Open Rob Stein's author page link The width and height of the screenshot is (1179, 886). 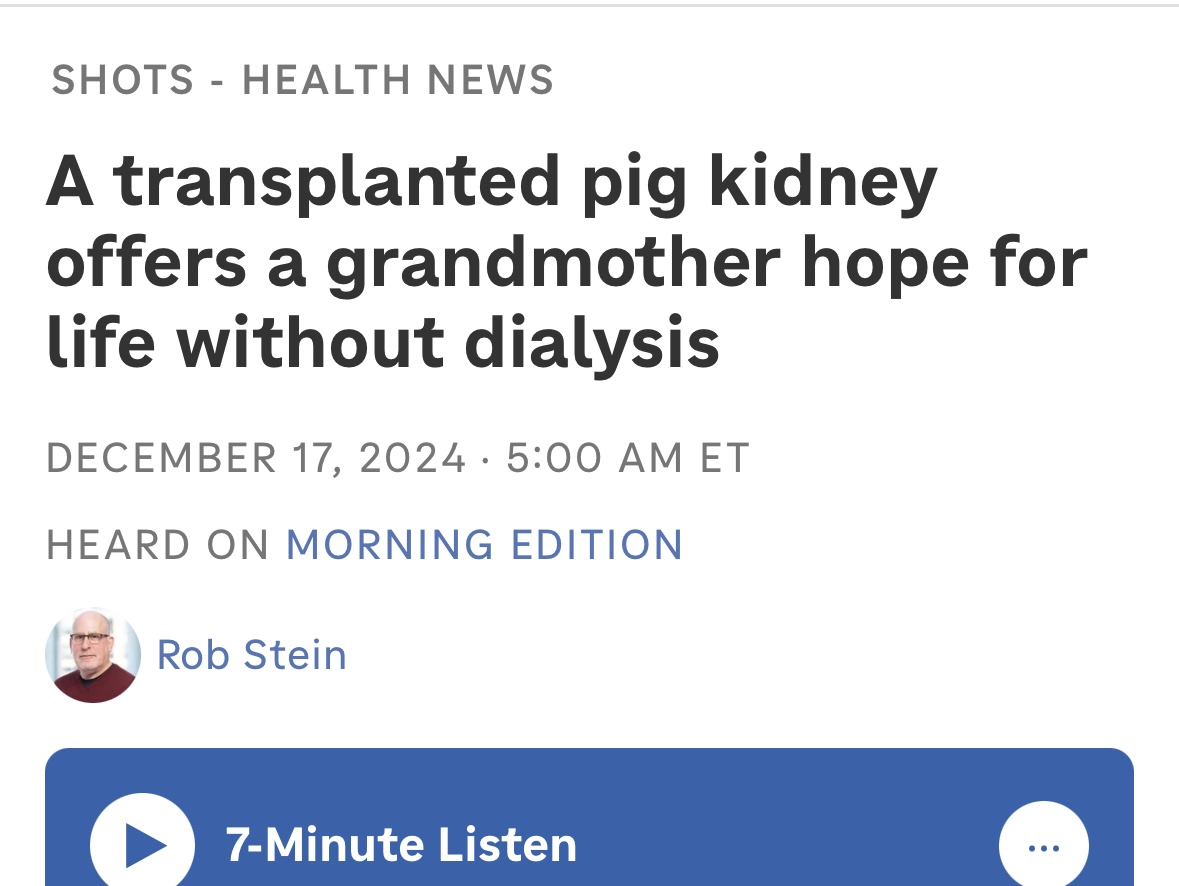pyautogui.click(x=252, y=655)
